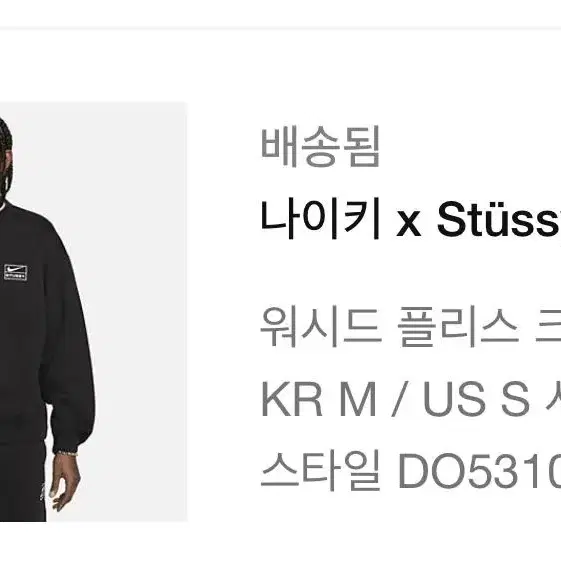This screenshot has height=561, width=561.
Task: Click the word Stüssy in the title
Action: pyautogui.click(x=499, y=219)
